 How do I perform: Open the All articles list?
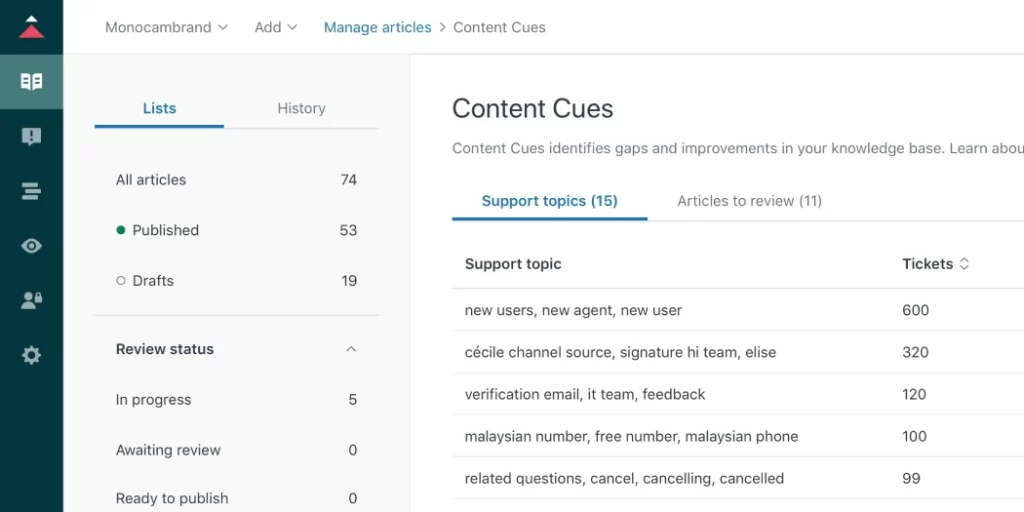151,180
